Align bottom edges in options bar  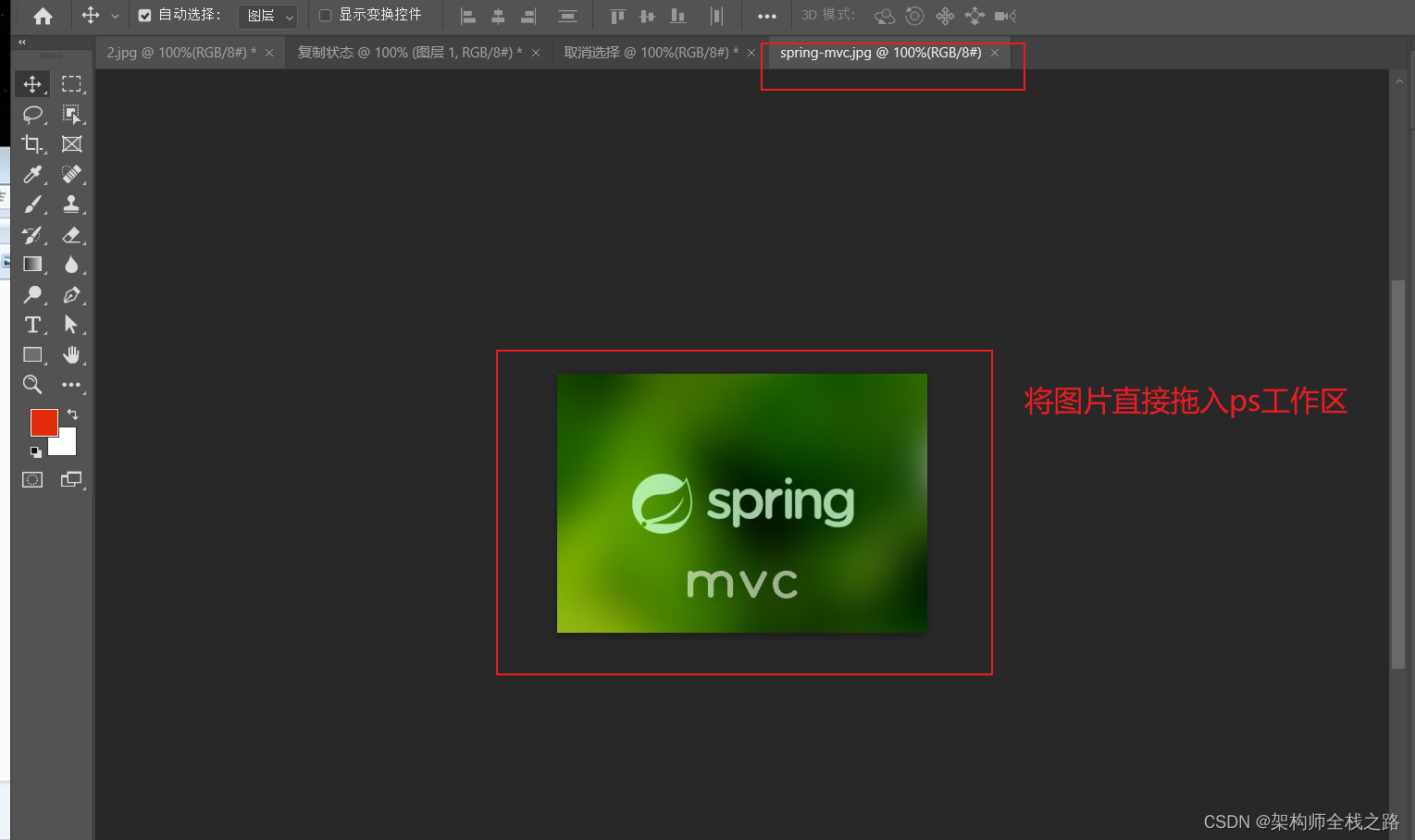coord(678,16)
